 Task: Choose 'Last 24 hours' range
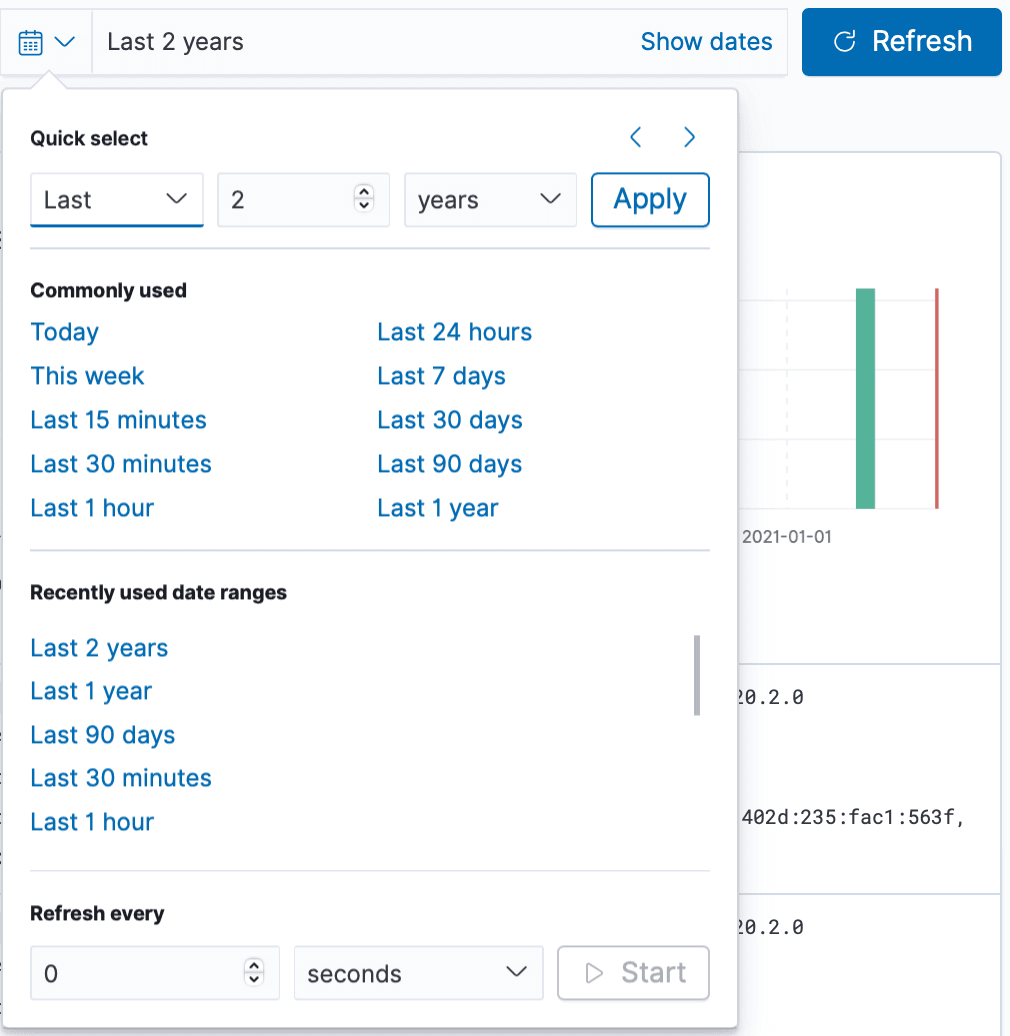point(454,332)
